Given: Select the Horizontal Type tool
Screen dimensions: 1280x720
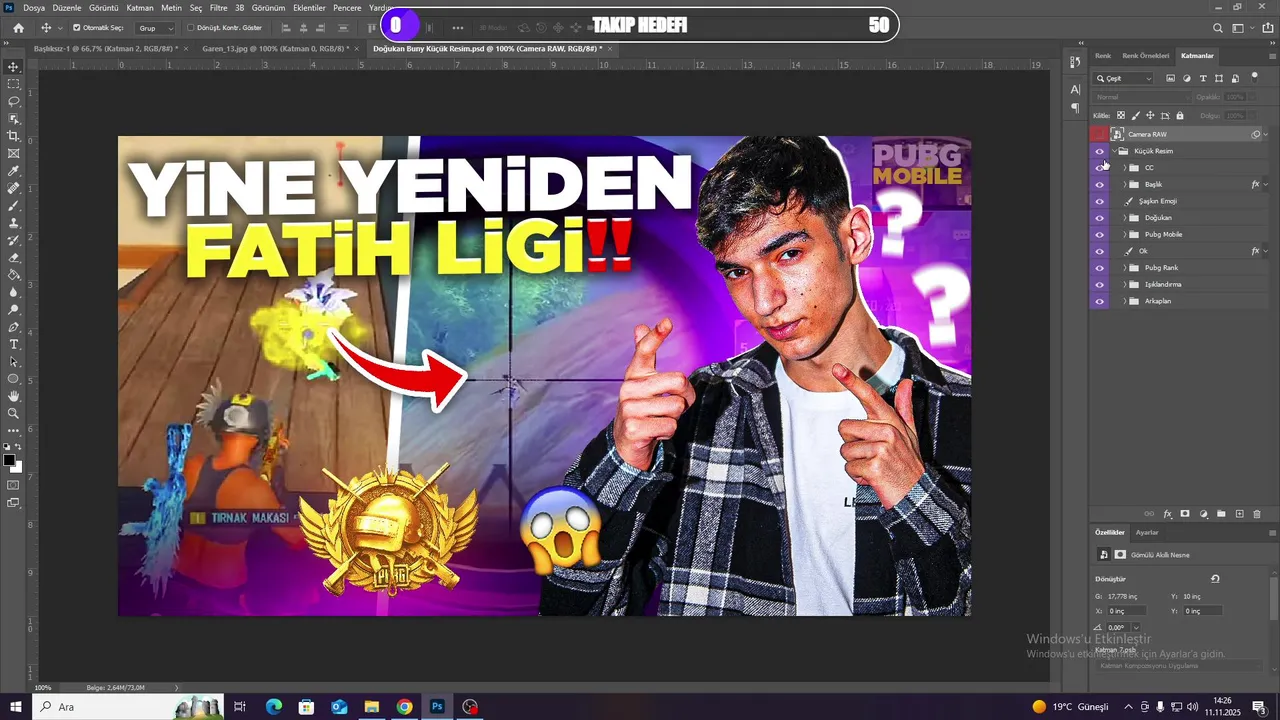Looking at the screenshot, I should pyautogui.click(x=13, y=344).
